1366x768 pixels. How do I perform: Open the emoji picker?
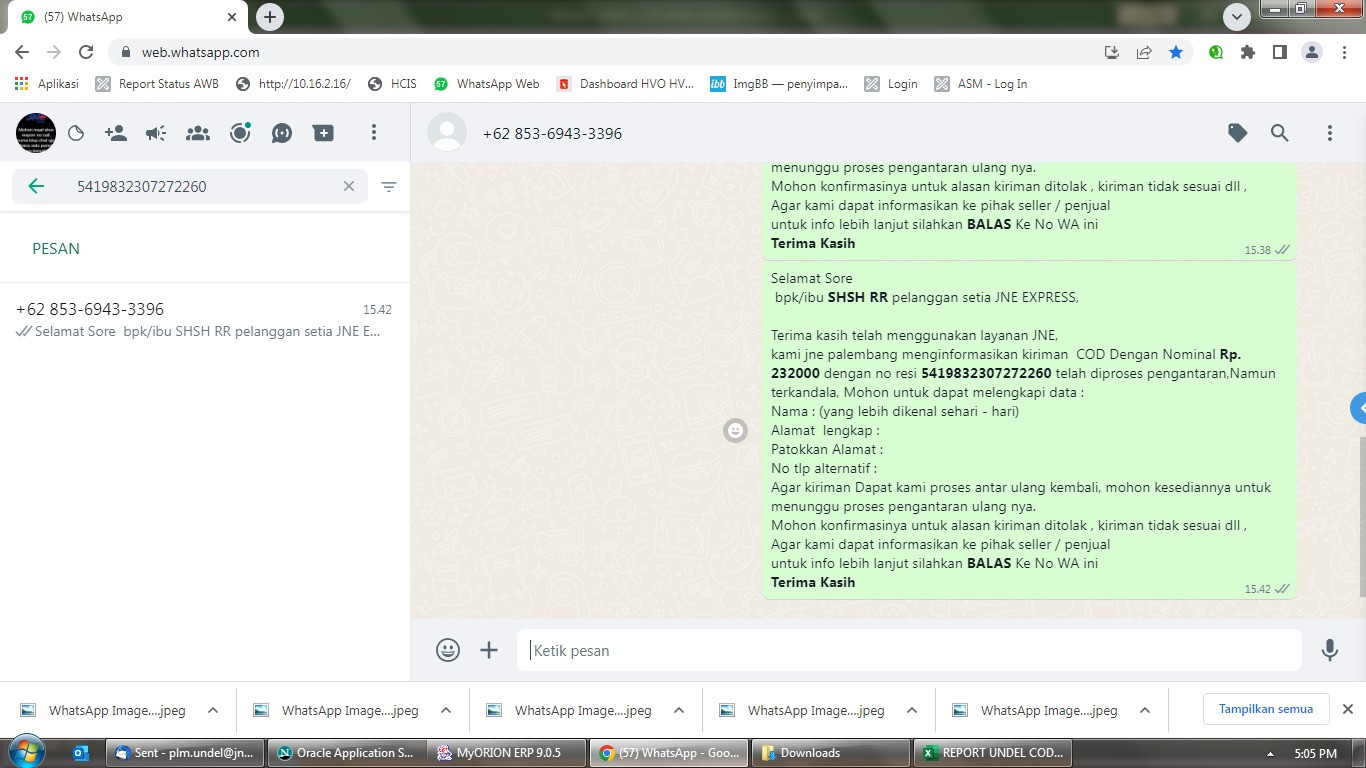pyautogui.click(x=448, y=650)
